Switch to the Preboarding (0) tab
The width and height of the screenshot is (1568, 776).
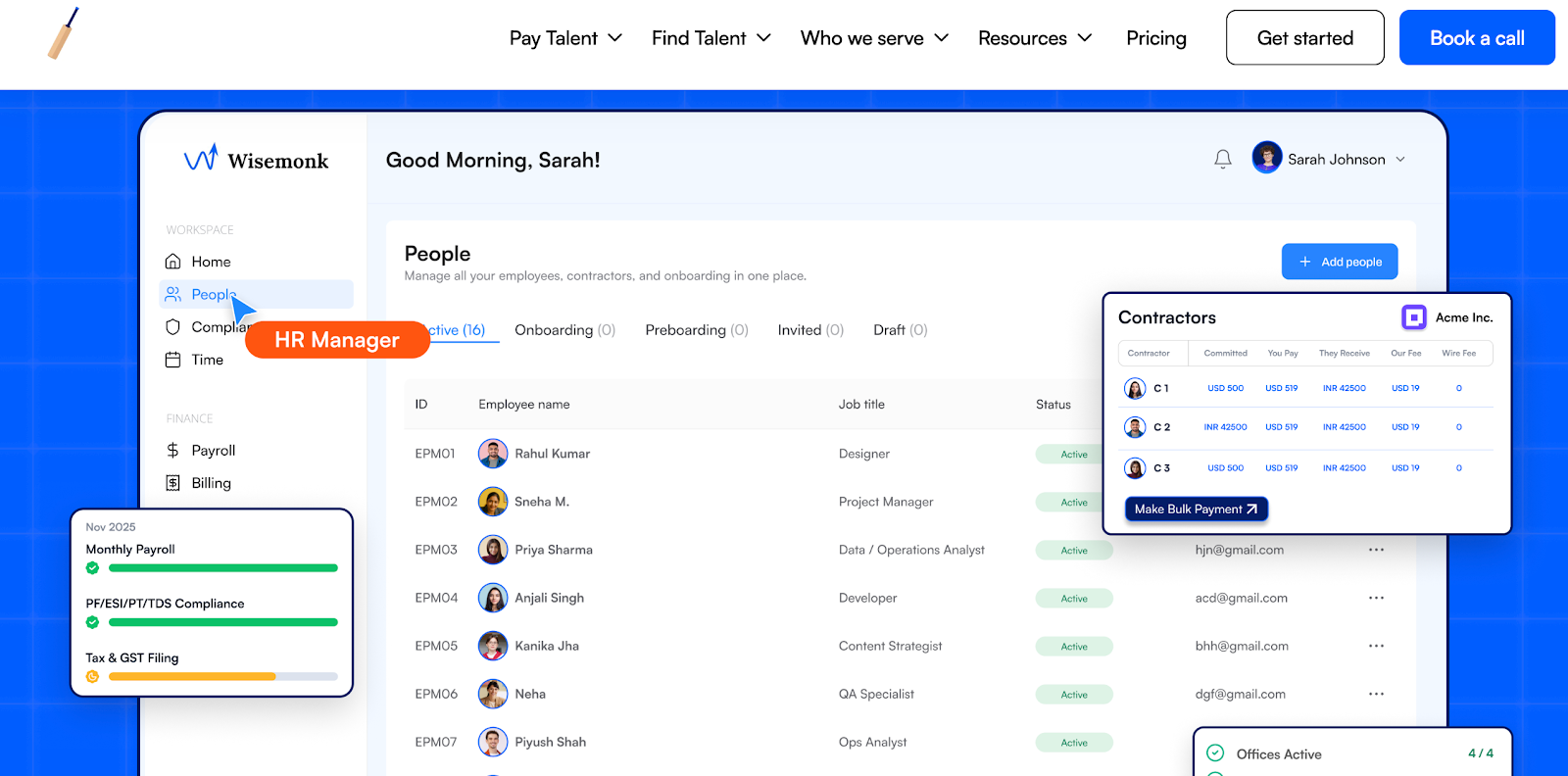tap(697, 330)
